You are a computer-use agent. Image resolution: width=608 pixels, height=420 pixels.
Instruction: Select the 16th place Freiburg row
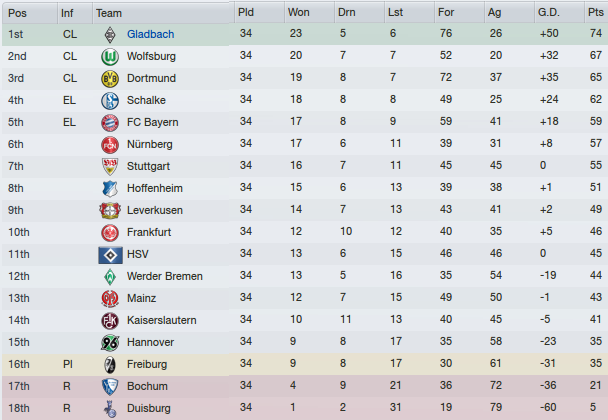[x=305, y=364]
